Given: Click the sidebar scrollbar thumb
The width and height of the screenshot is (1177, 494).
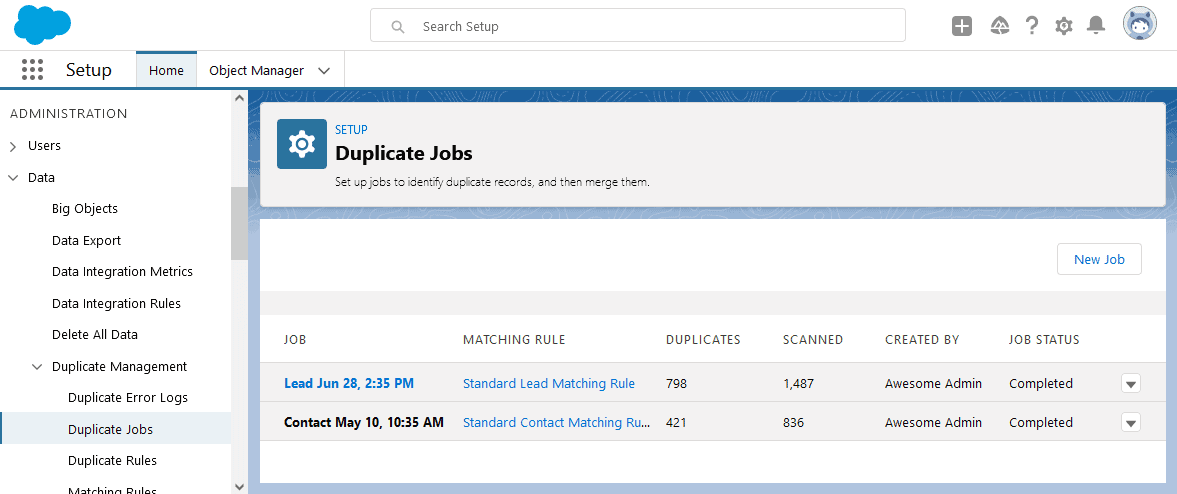Looking at the screenshot, I should click(x=239, y=223).
